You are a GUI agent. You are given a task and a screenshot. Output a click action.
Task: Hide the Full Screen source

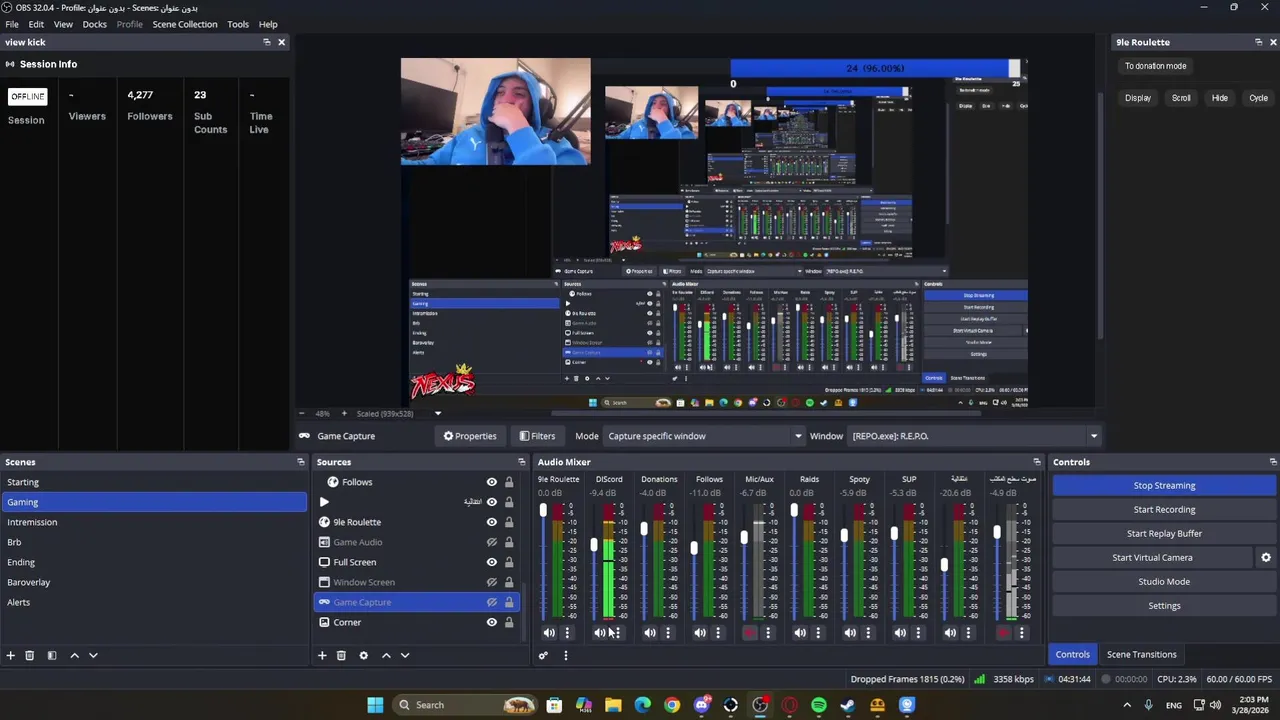[491, 562]
